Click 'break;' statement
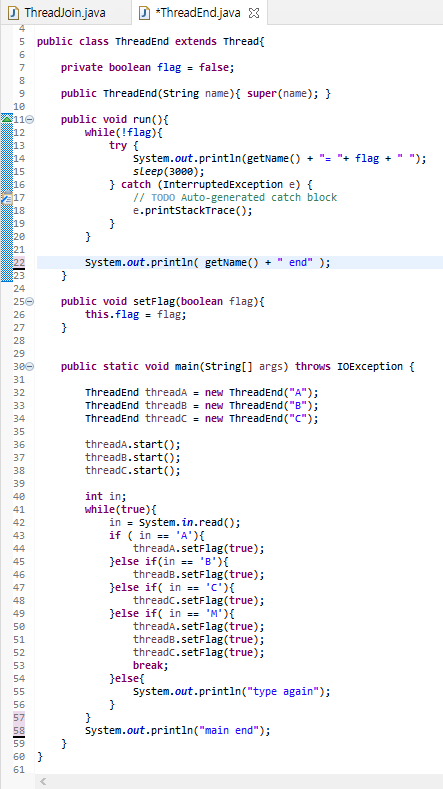This screenshot has height=789, width=443. (x=151, y=666)
